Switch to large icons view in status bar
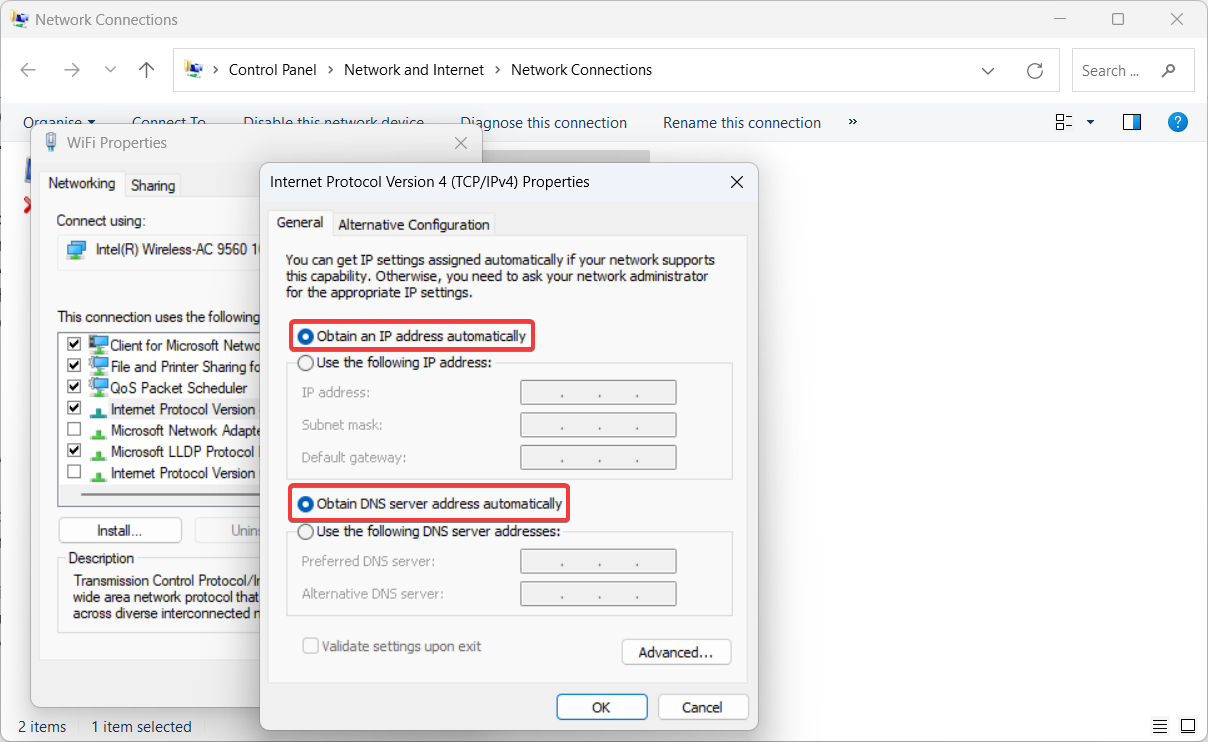The height and width of the screenshot is (742, 1208). (x=1187, y=726)
